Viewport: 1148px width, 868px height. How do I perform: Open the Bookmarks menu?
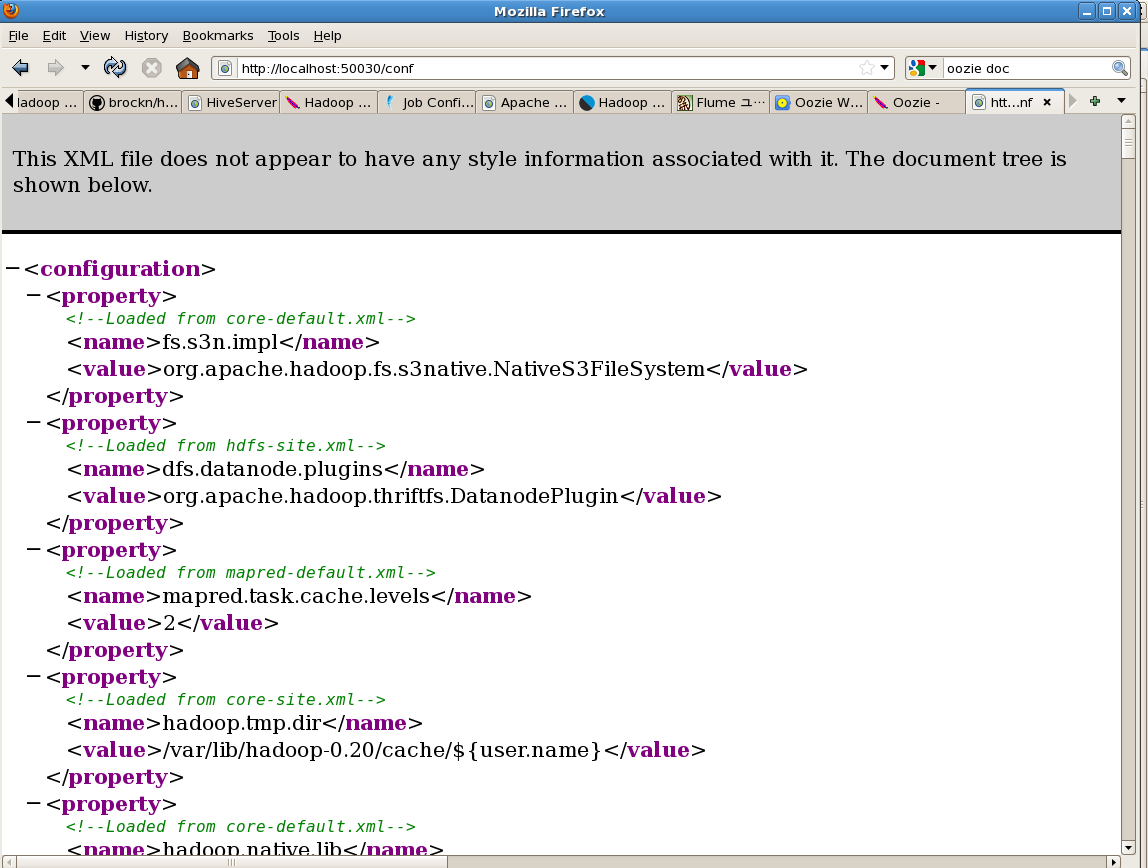tap(218, 36)
